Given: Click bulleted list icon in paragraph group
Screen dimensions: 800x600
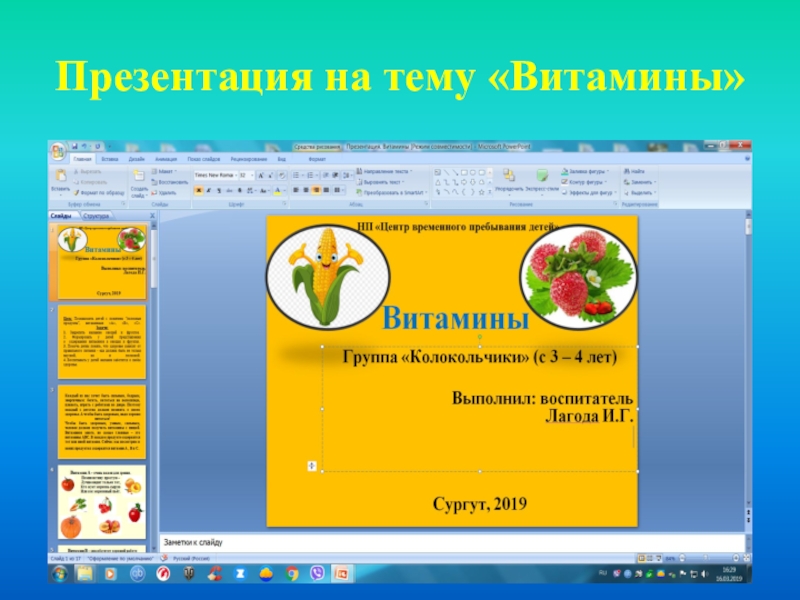Looking at the screenshot, I should pyautogui.click(x=297, y=176).
